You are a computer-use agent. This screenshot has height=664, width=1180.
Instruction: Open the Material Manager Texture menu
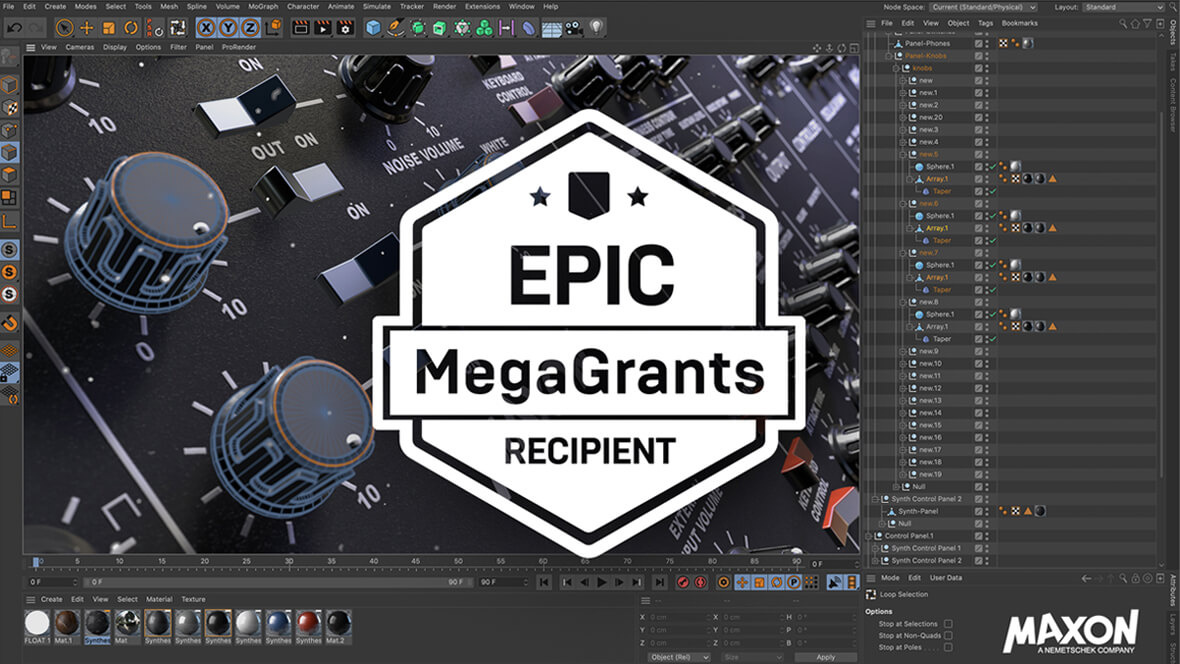(x=193, y=599)
